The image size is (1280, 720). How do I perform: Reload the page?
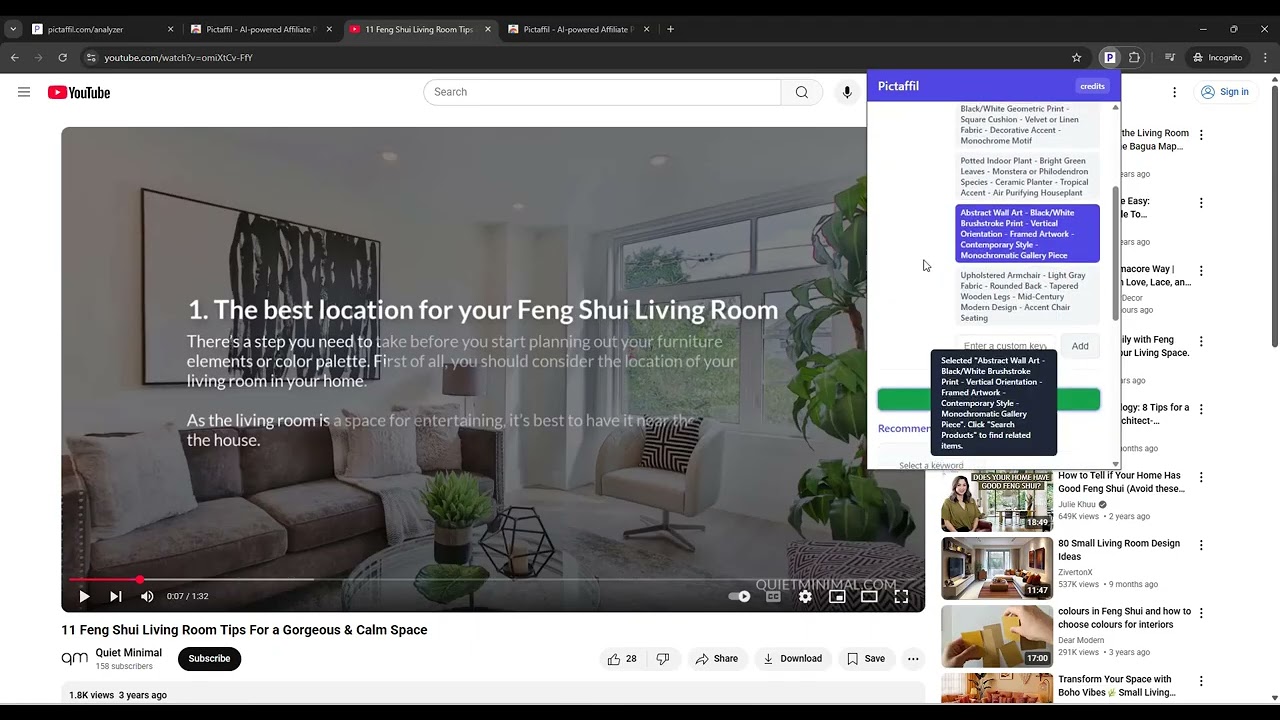tap(62, 58)
